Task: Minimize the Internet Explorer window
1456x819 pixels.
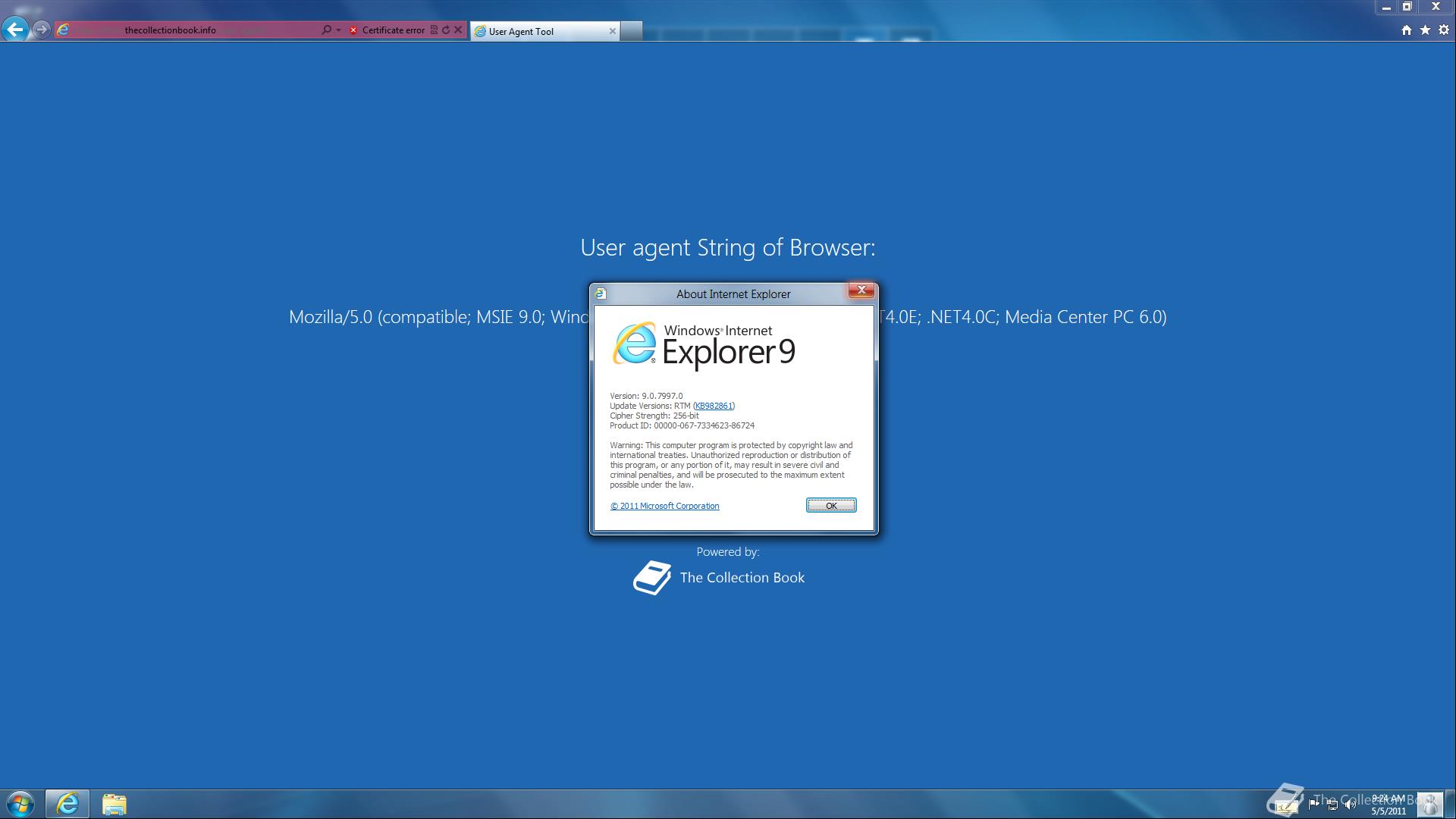Action: point(1386,7)
